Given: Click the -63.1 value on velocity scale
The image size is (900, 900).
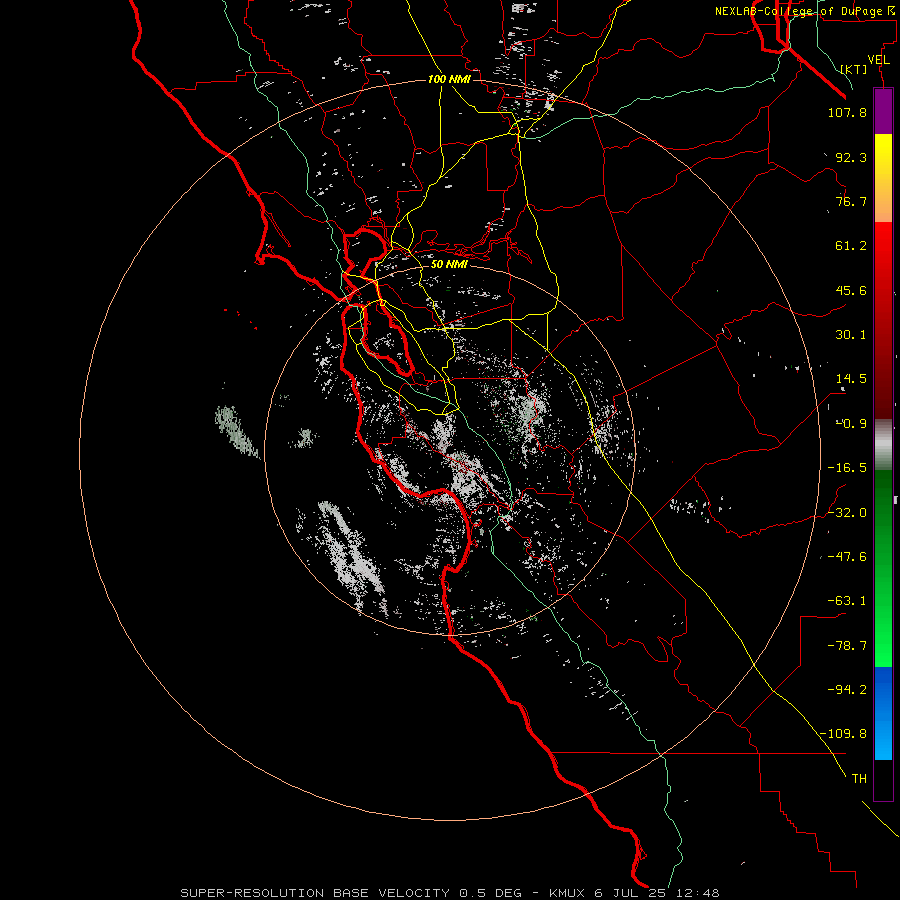Looking at the screenshot, I should click(x=847, y=601).
